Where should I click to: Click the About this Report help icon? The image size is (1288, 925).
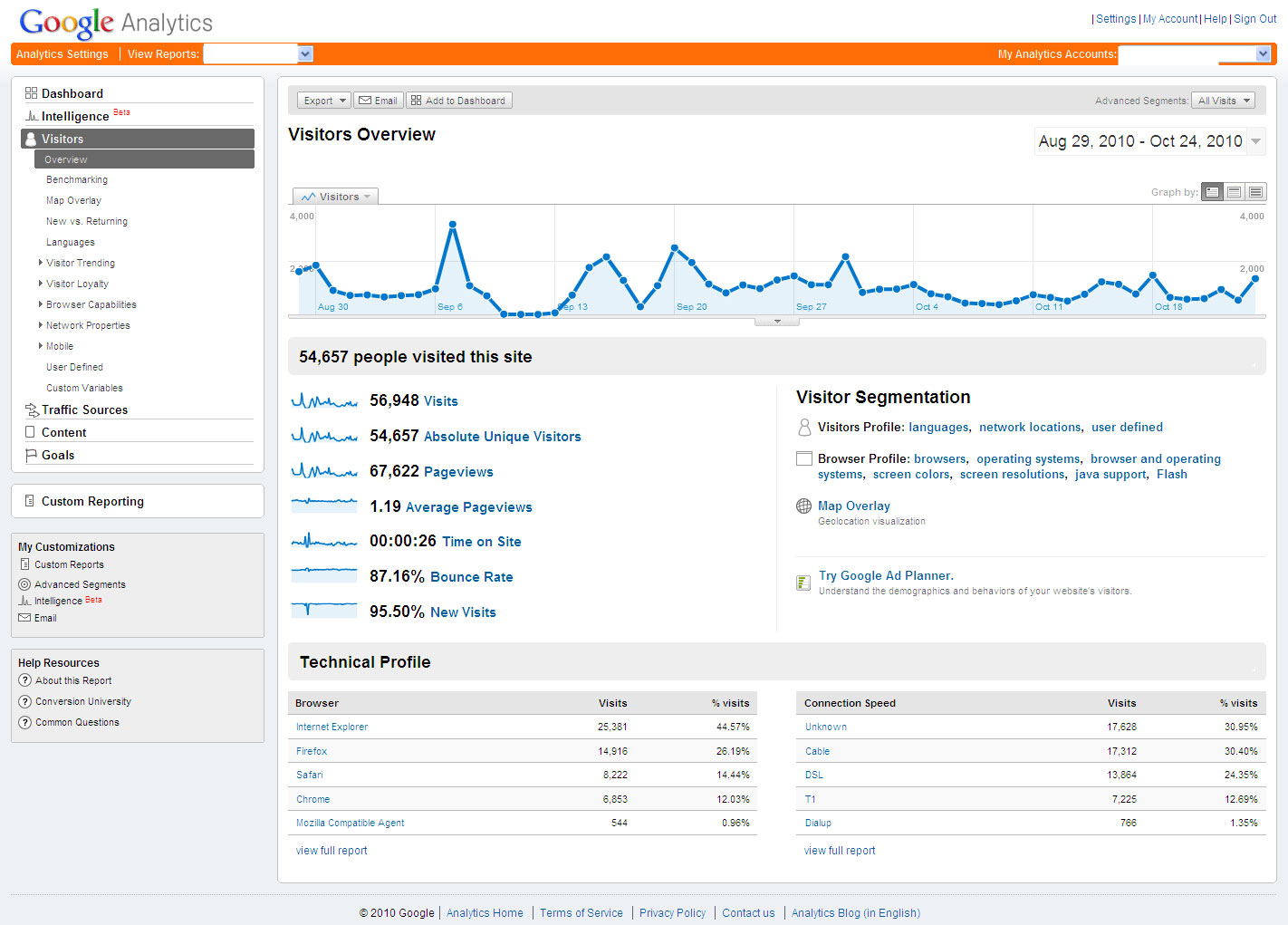[x=25, y=680]
